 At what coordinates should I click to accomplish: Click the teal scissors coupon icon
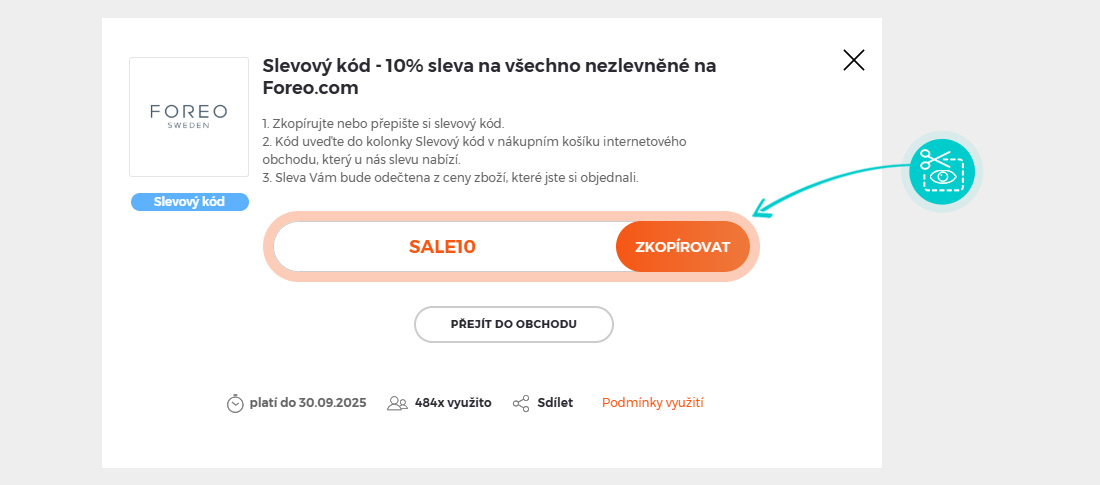pos(941,171)
